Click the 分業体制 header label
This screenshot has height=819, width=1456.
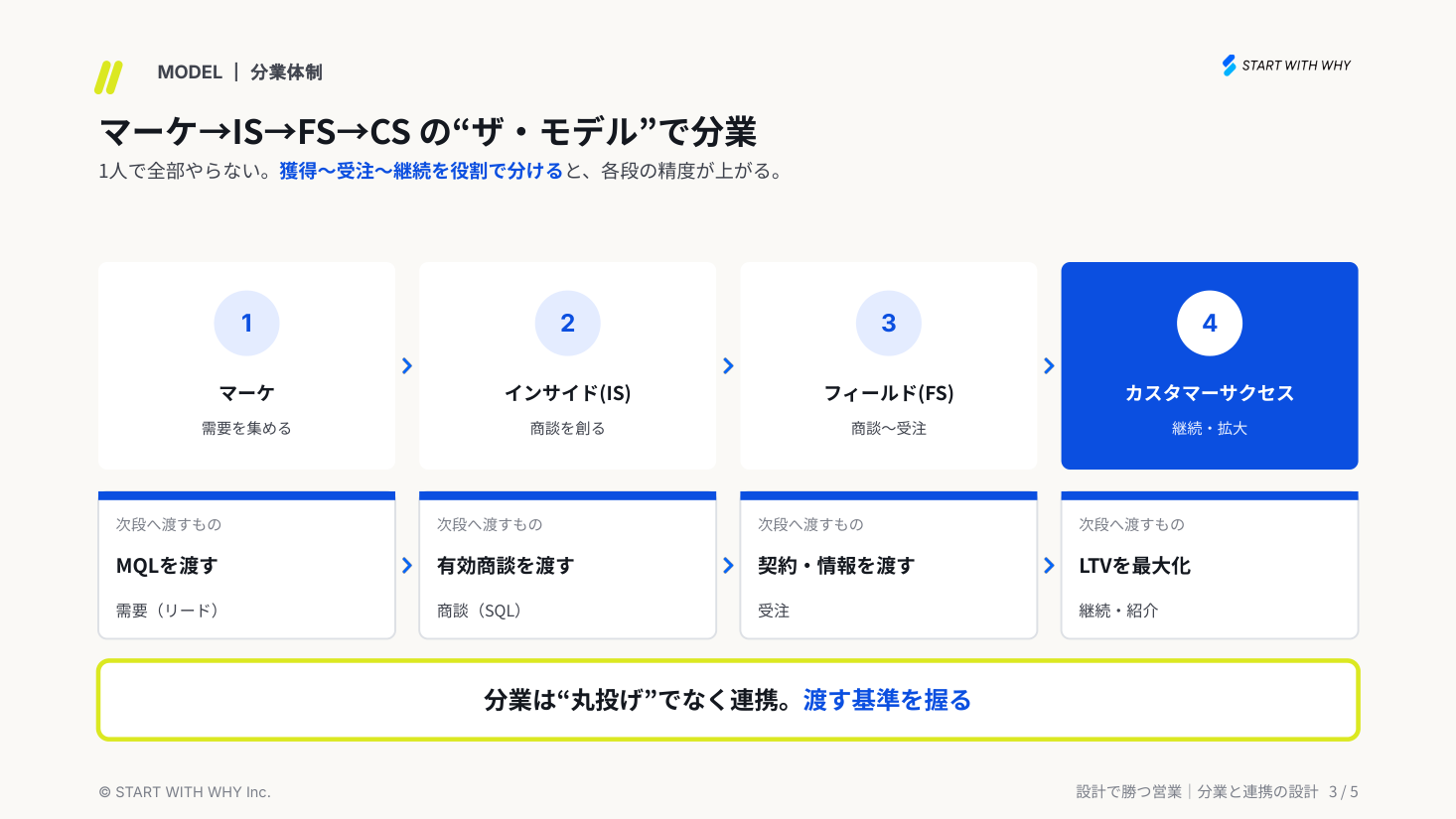click(x=286, y=72)
